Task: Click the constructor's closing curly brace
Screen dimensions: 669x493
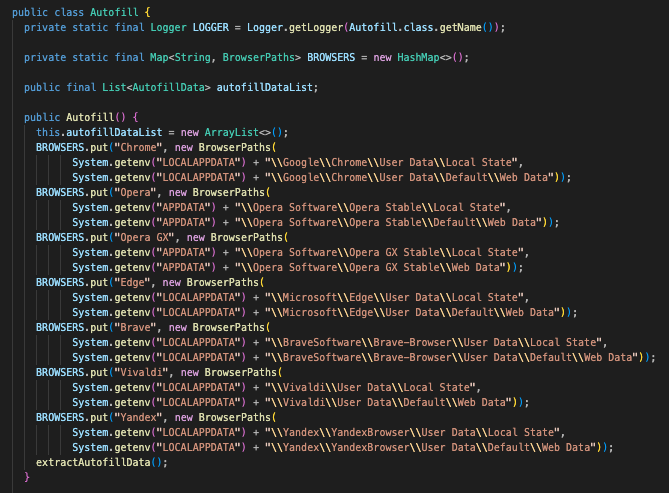Action: point(27,476)
